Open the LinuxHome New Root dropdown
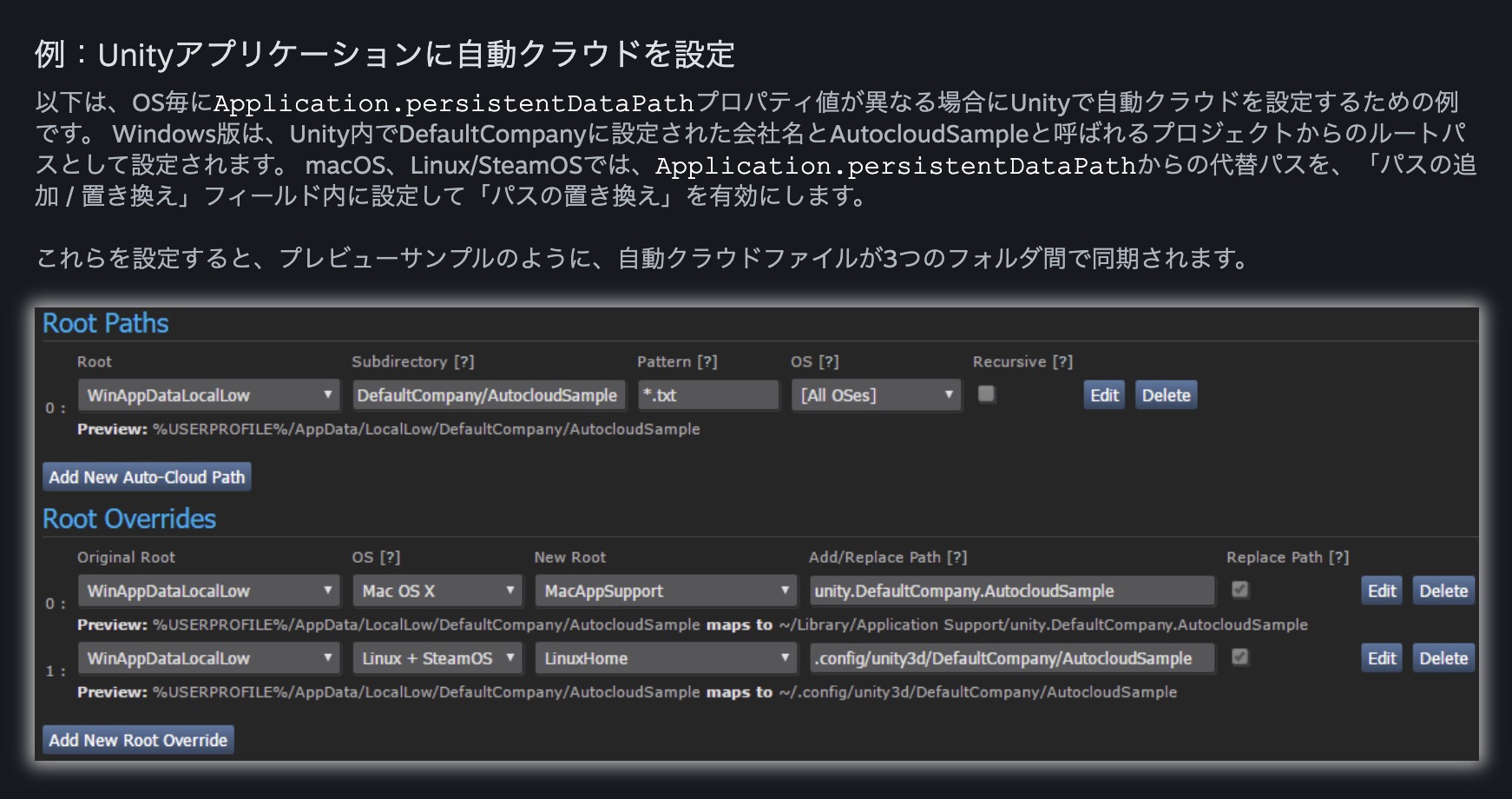 (x=666, y=658)
